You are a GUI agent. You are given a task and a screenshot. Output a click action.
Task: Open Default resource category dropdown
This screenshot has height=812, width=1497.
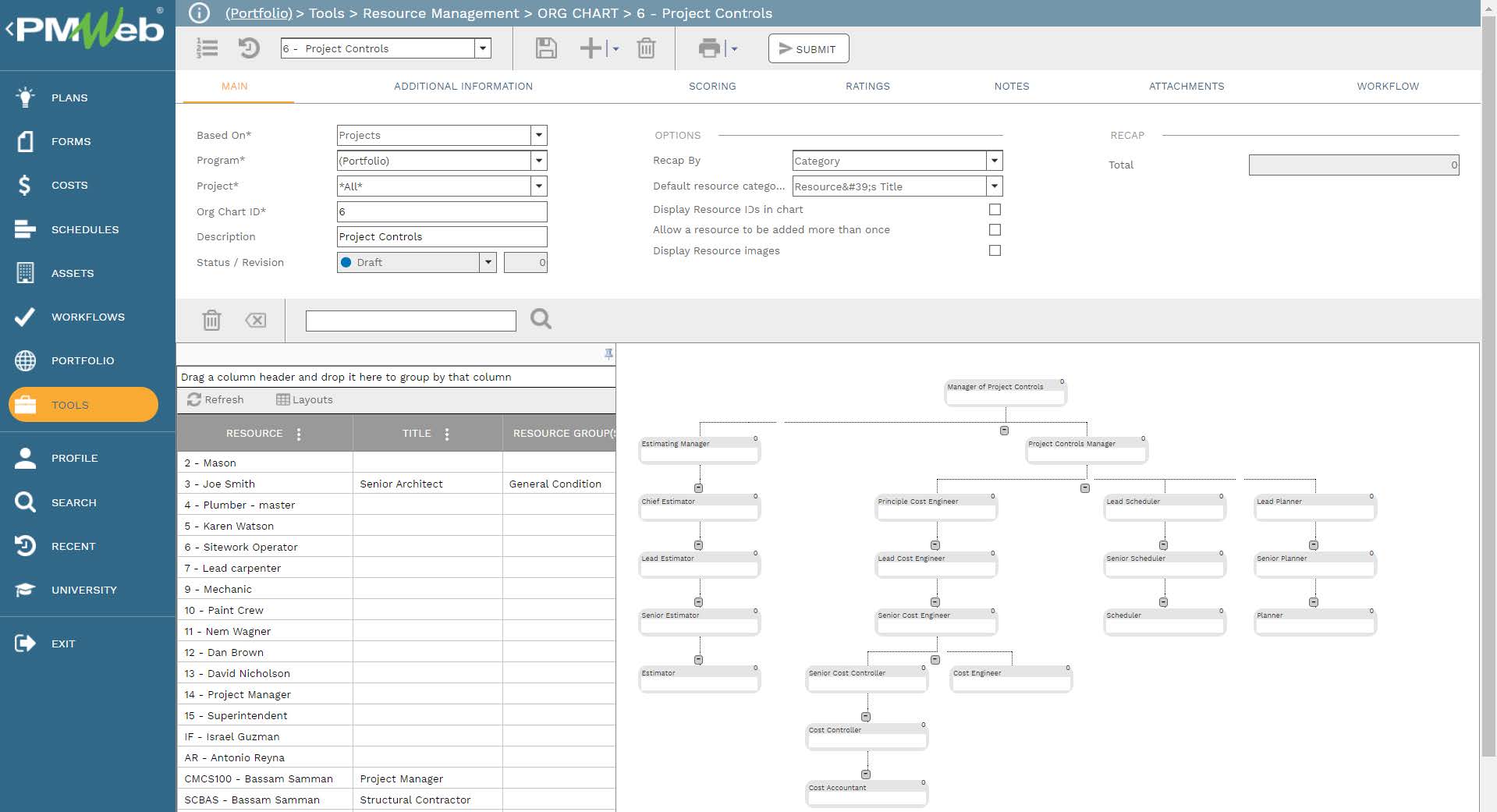994,186
